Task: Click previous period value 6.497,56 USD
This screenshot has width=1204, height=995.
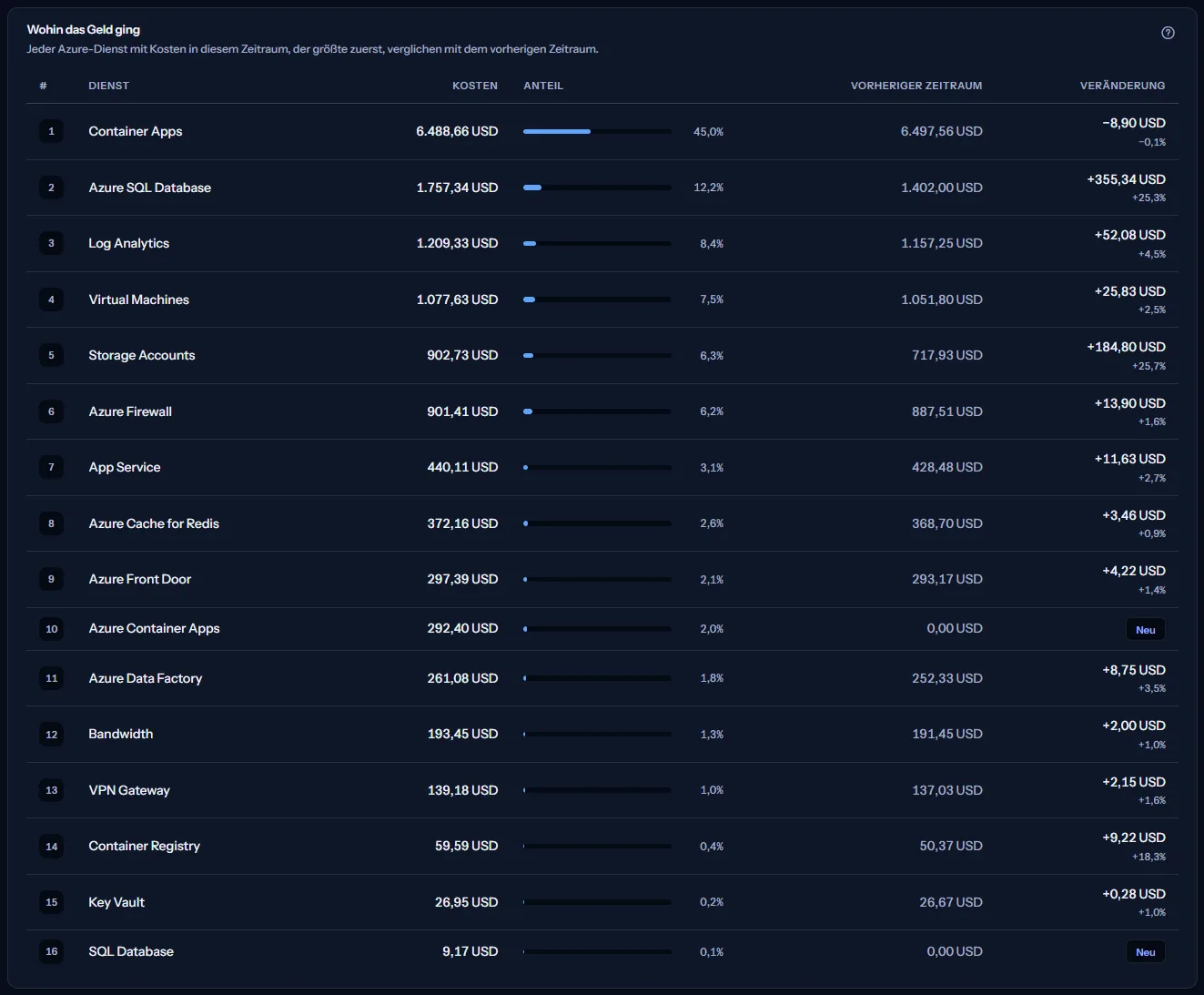Action: [x=942, y=131]
